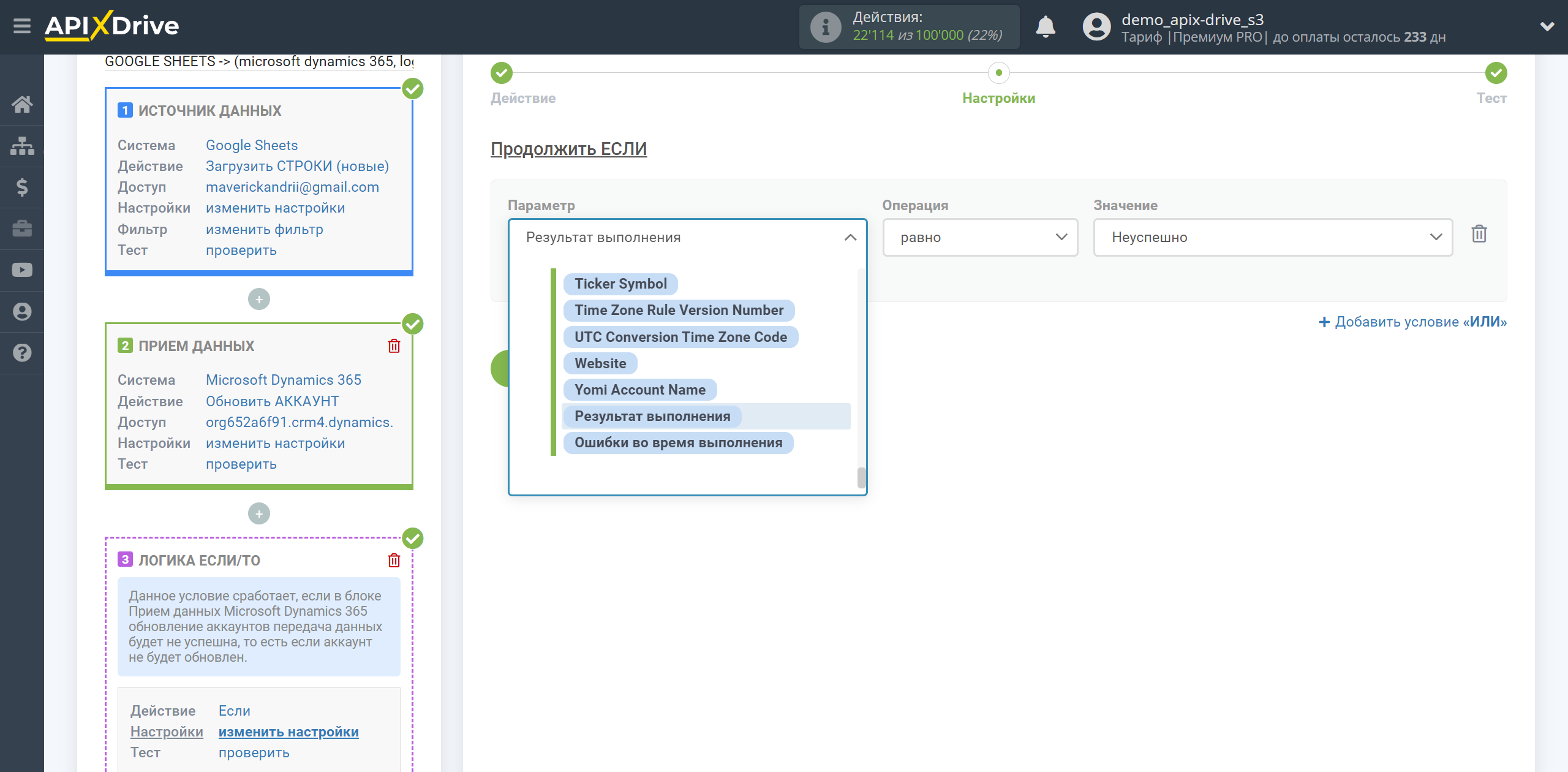Click the ApiX-Drive logo

pyautogui.click(x=111, y=26)
